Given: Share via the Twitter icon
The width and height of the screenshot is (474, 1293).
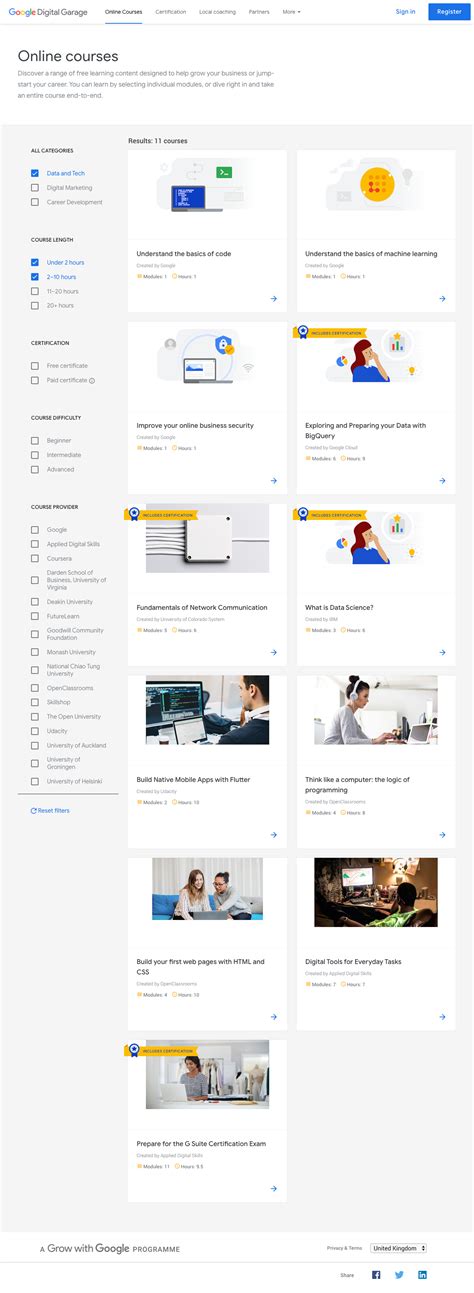Looking at the screenshot, I should pos(399,1275).
